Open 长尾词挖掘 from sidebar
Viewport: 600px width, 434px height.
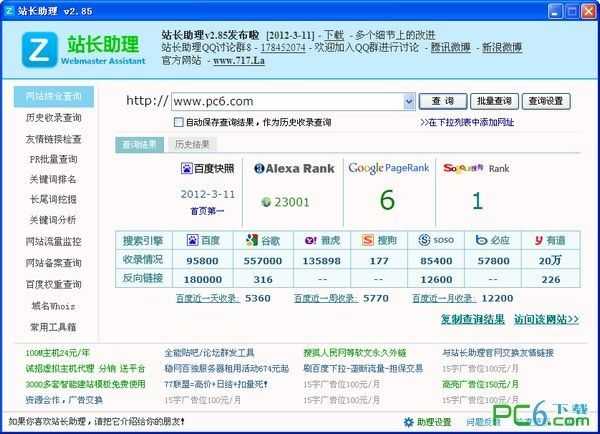53,199
